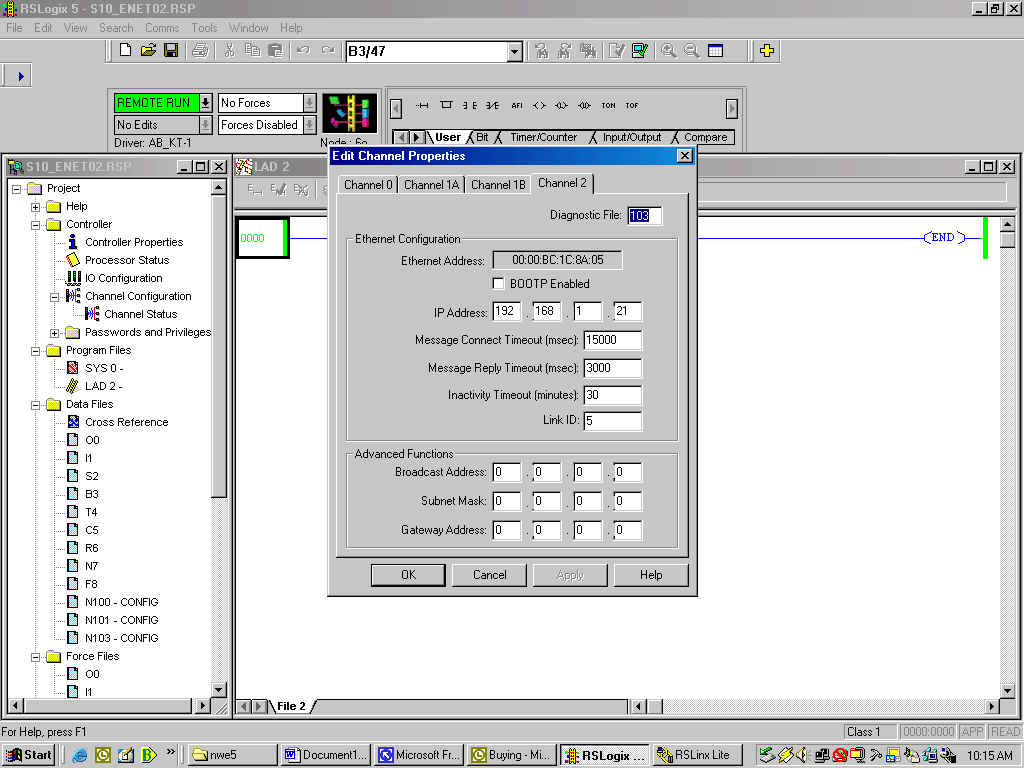Collapse the Data Files folder

(36, 404)
